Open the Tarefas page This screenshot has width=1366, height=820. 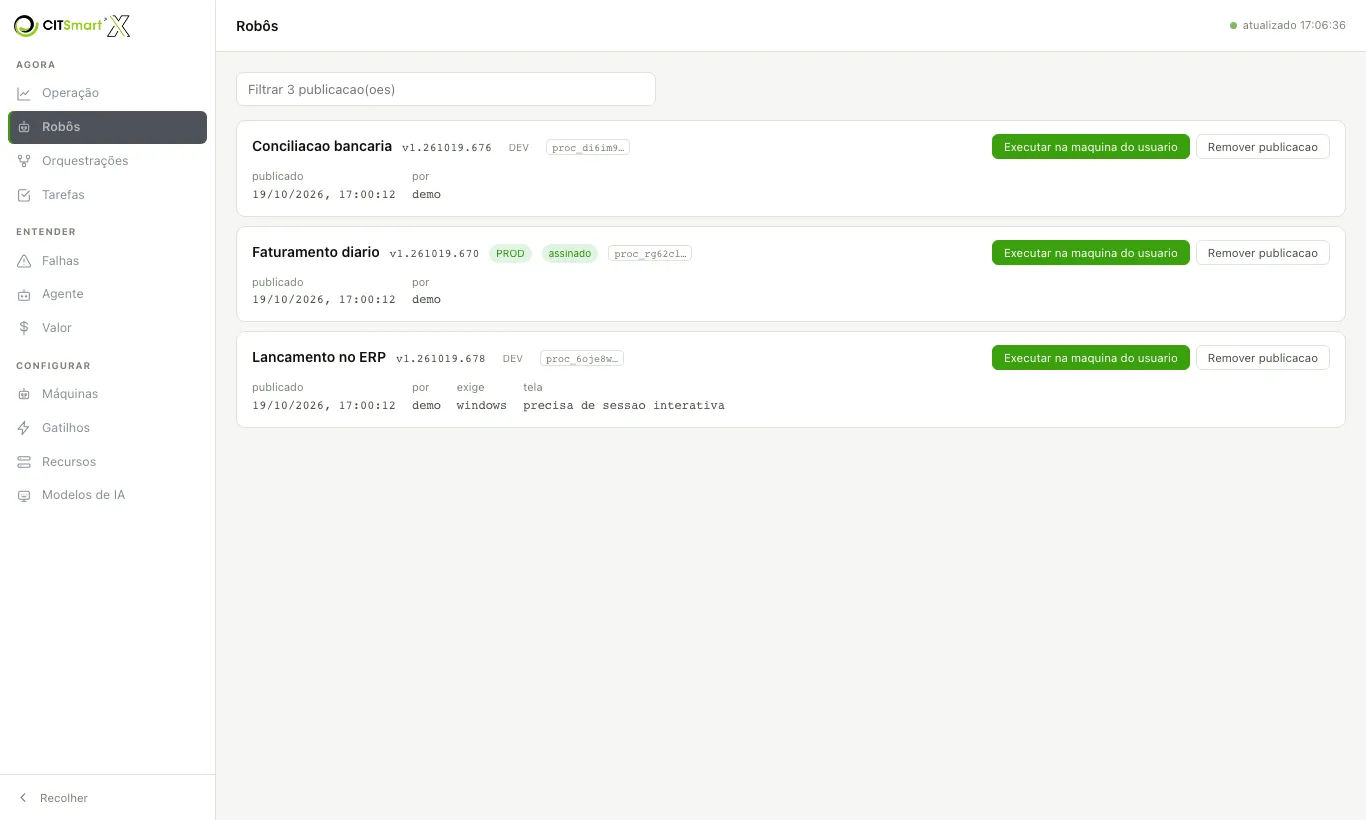(x=107, y=195)
